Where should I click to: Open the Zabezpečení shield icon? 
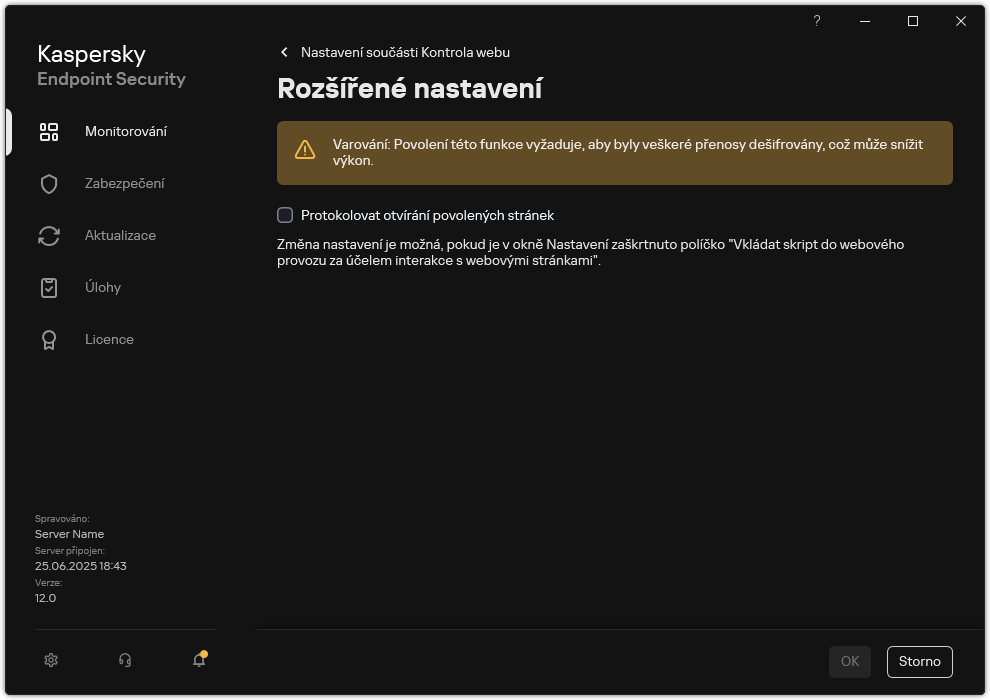(x=49, y=183)
